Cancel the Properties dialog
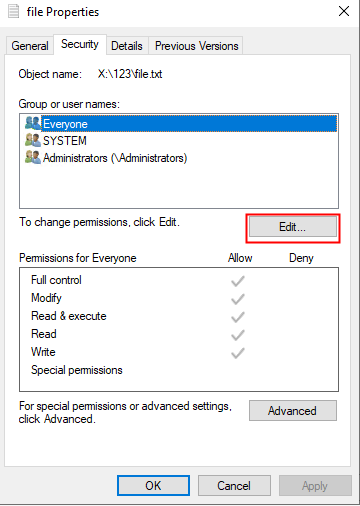 tap(234, 486)
